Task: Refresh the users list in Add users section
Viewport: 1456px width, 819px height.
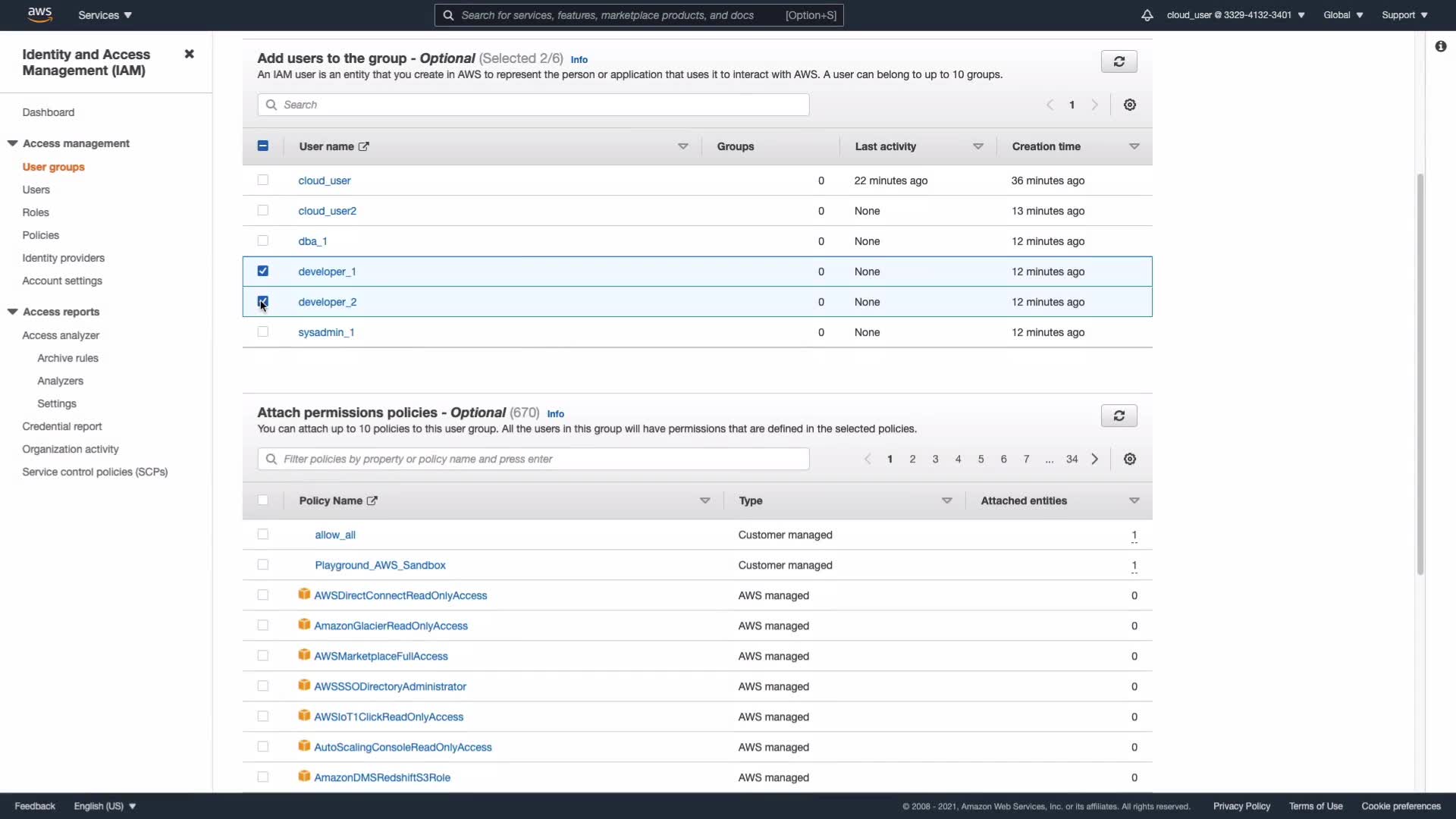Action: (1119, 61)
